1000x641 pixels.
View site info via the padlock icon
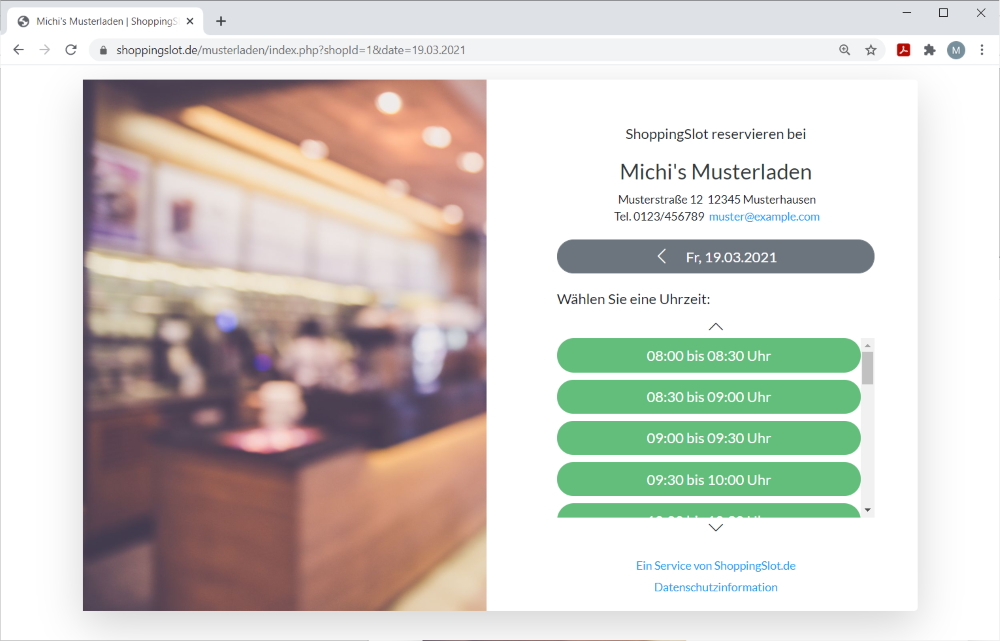pos(102,50)
